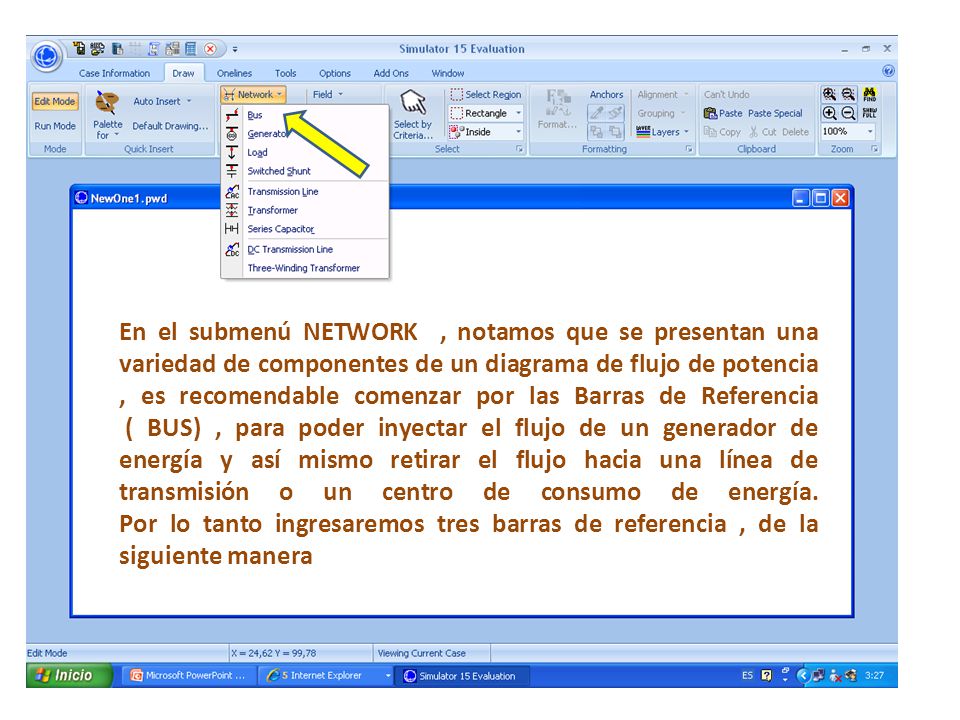Open the Zoom group dialog launcher
960x720 pixels.
point(875,149)
